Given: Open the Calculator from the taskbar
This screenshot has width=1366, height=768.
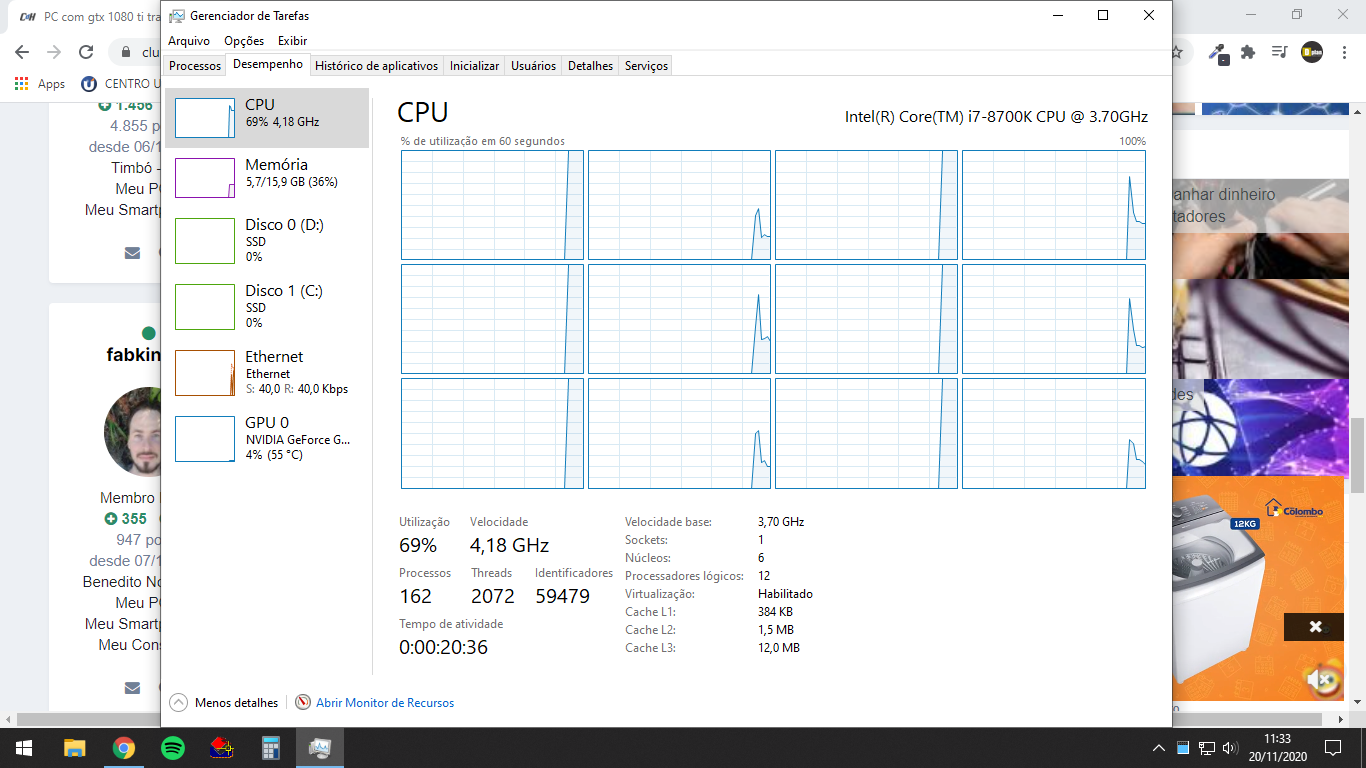Looking at the screenshot, I should [x=271, y=748].
